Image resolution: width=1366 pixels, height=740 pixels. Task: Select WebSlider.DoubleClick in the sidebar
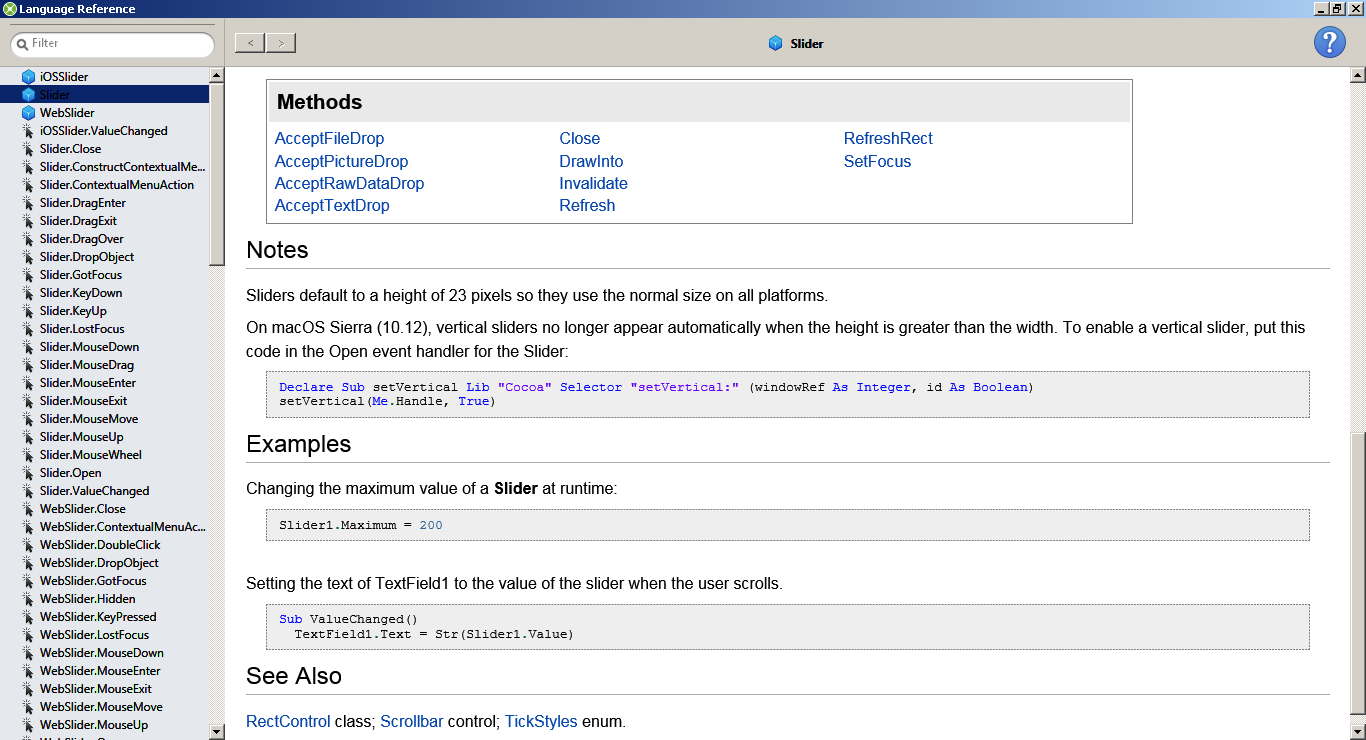[x=100, y=545]
